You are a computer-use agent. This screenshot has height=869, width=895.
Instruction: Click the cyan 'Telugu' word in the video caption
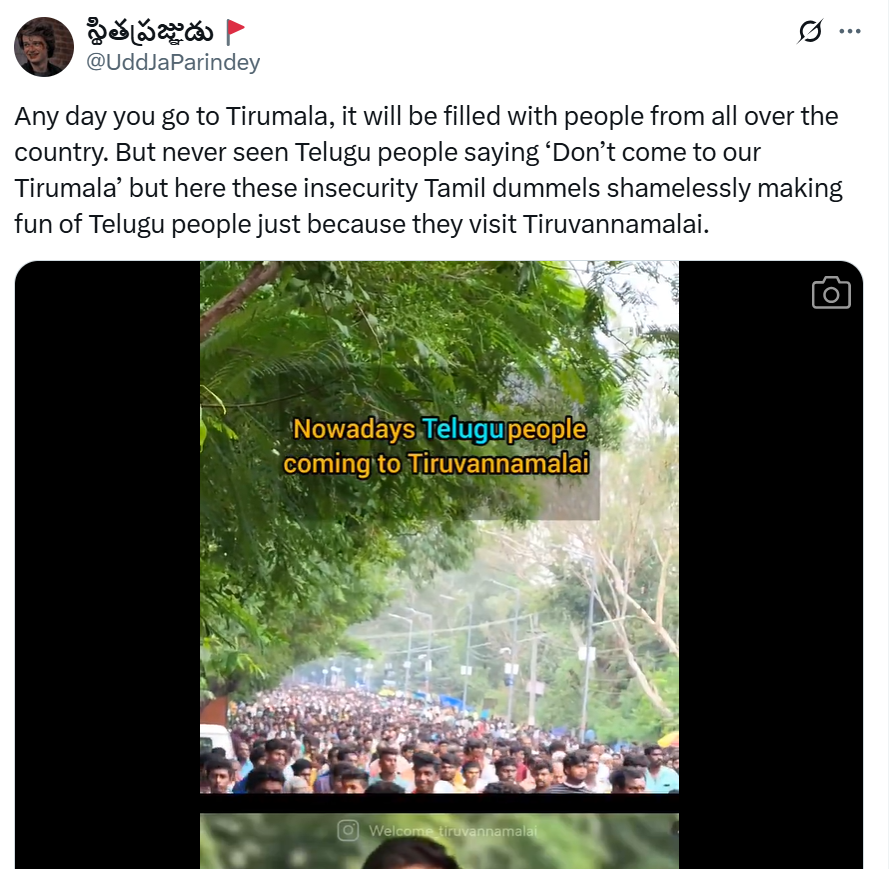tap(463, 429)
